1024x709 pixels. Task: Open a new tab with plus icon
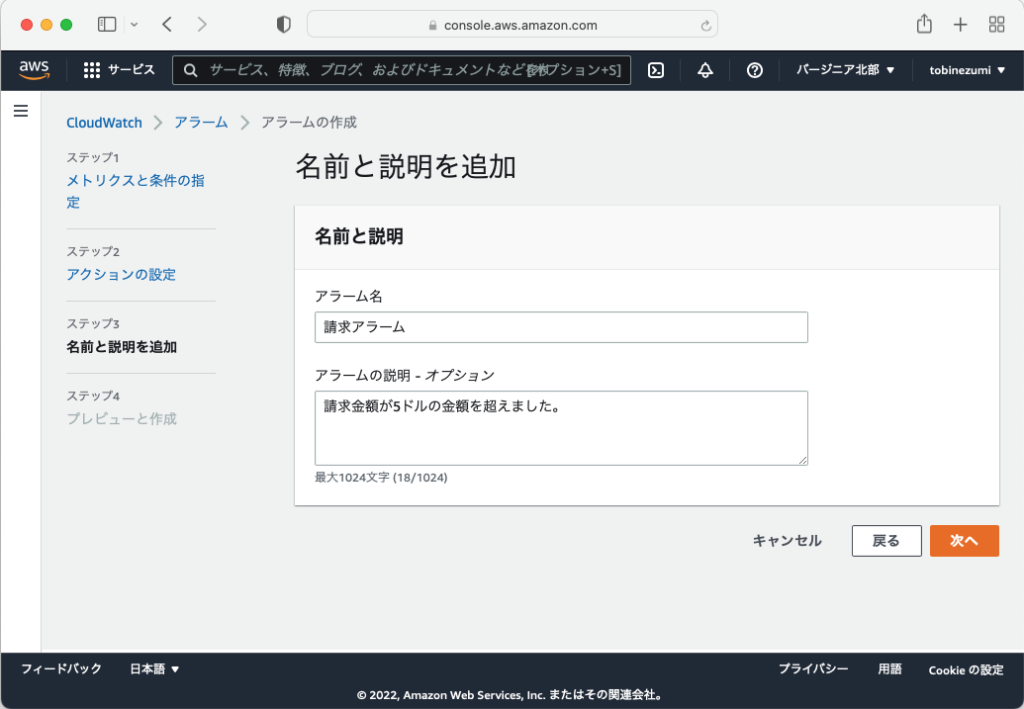[960, 25]
